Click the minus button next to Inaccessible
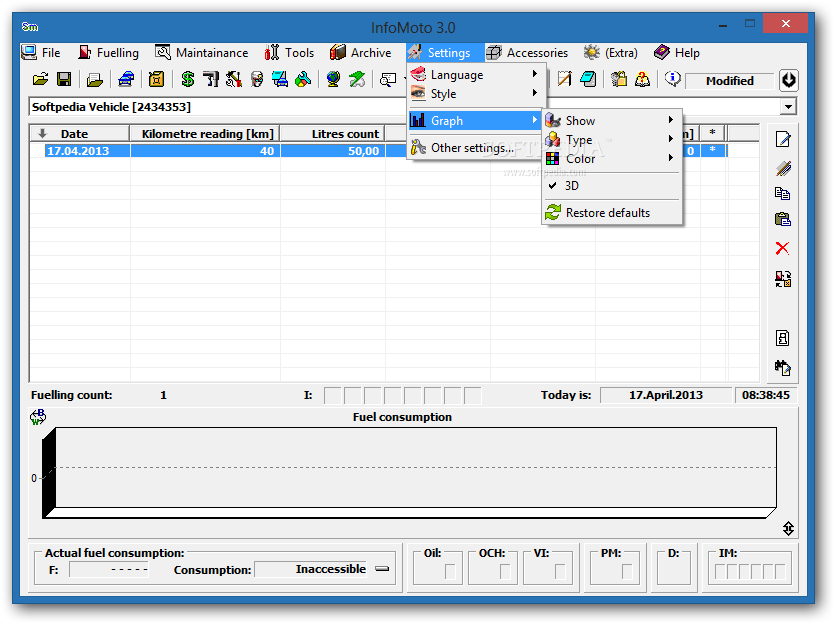Screen dimensions: 835x624 tap(382, 569)
